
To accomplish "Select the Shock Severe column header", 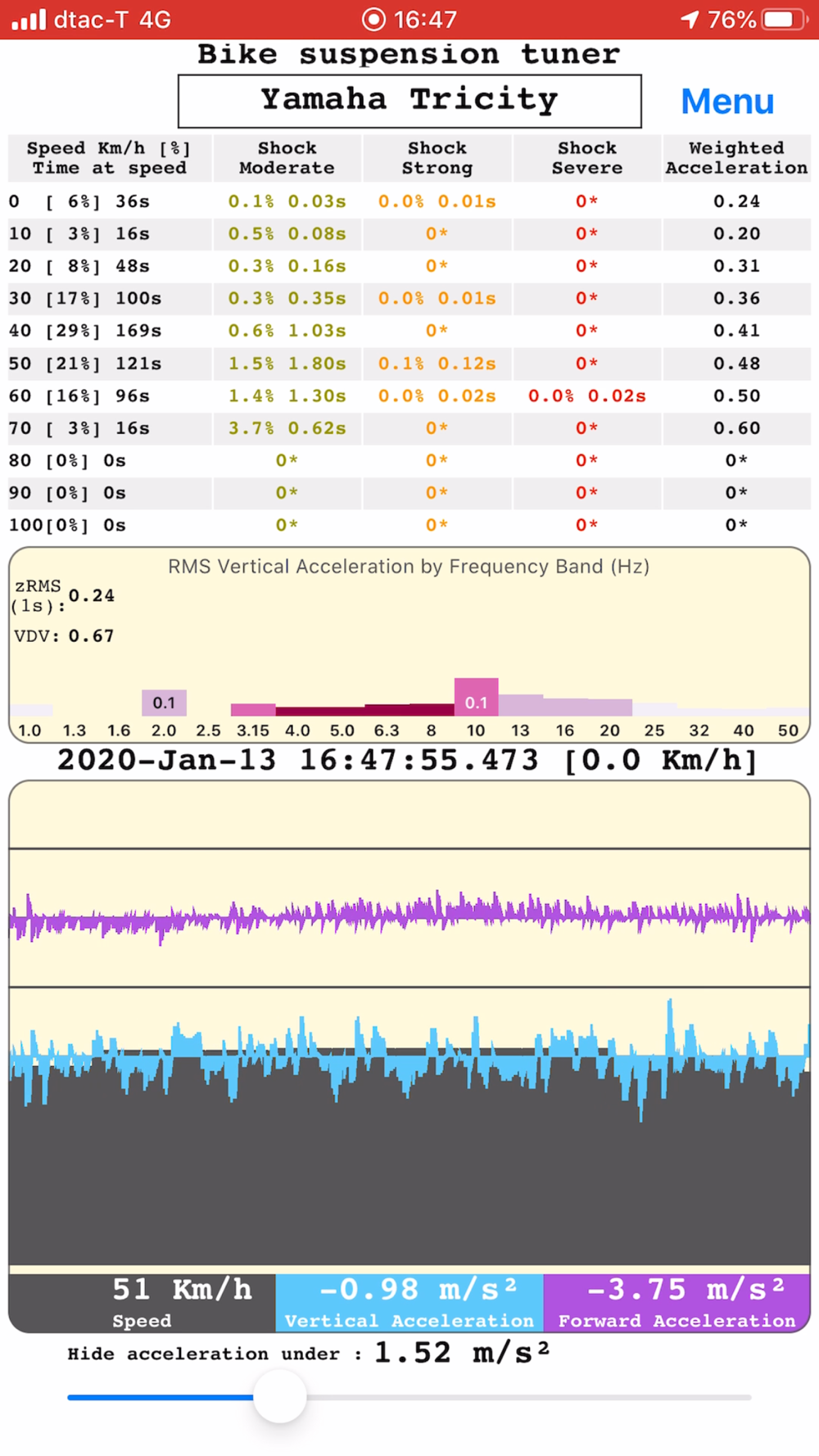I will [587, 158].
